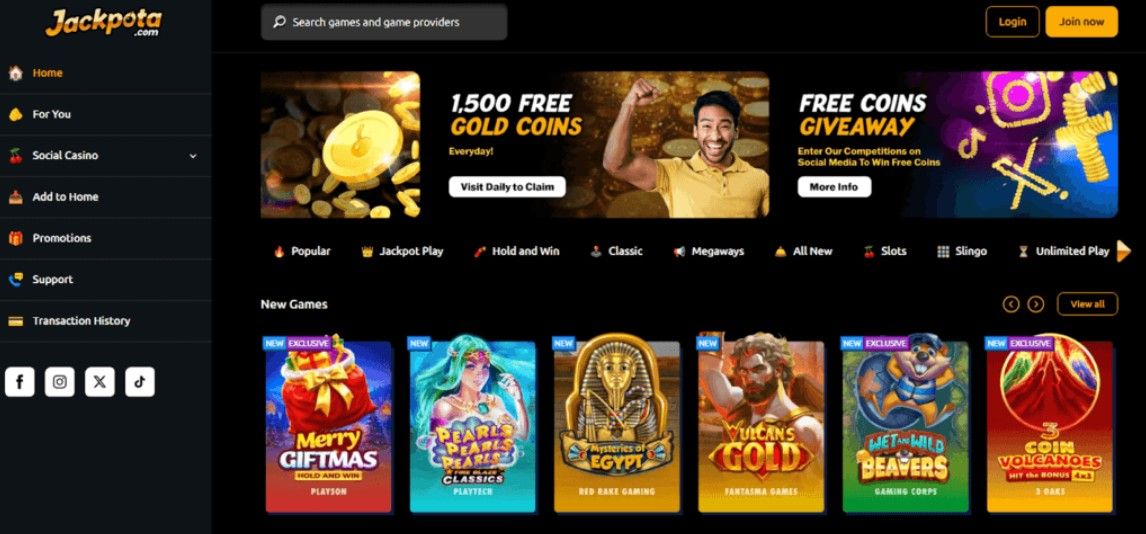
Task: Focus the search games input field
Action: coord(384,22)
